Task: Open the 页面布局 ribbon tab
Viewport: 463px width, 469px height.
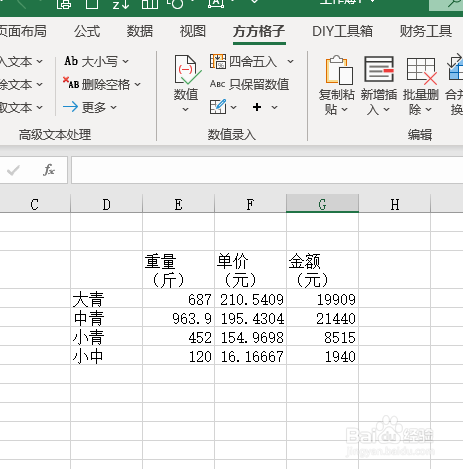Action: point(23,31)
